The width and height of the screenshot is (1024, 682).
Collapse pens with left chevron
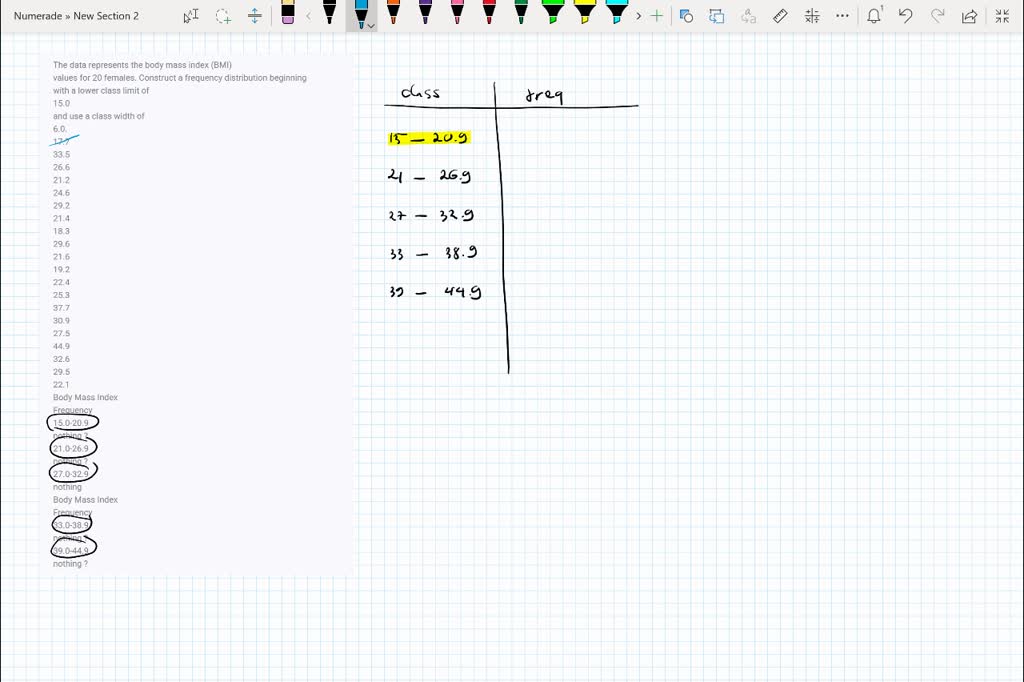(308, 16)
